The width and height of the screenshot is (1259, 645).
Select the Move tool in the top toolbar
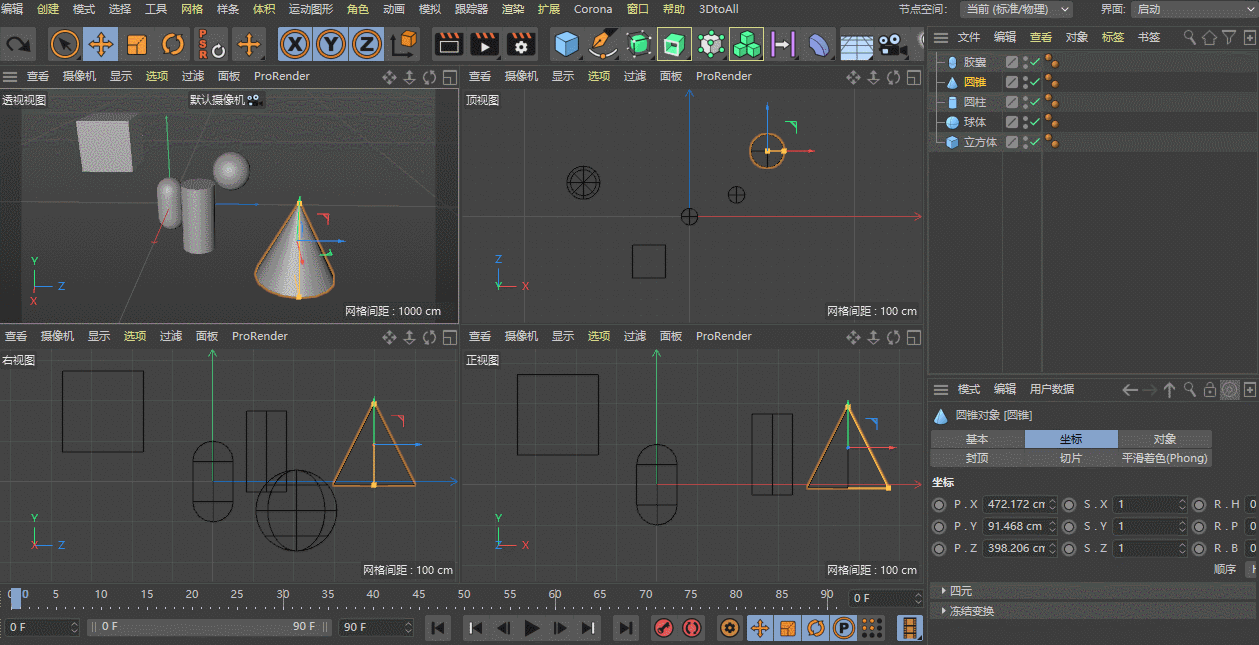click(101, 44)
